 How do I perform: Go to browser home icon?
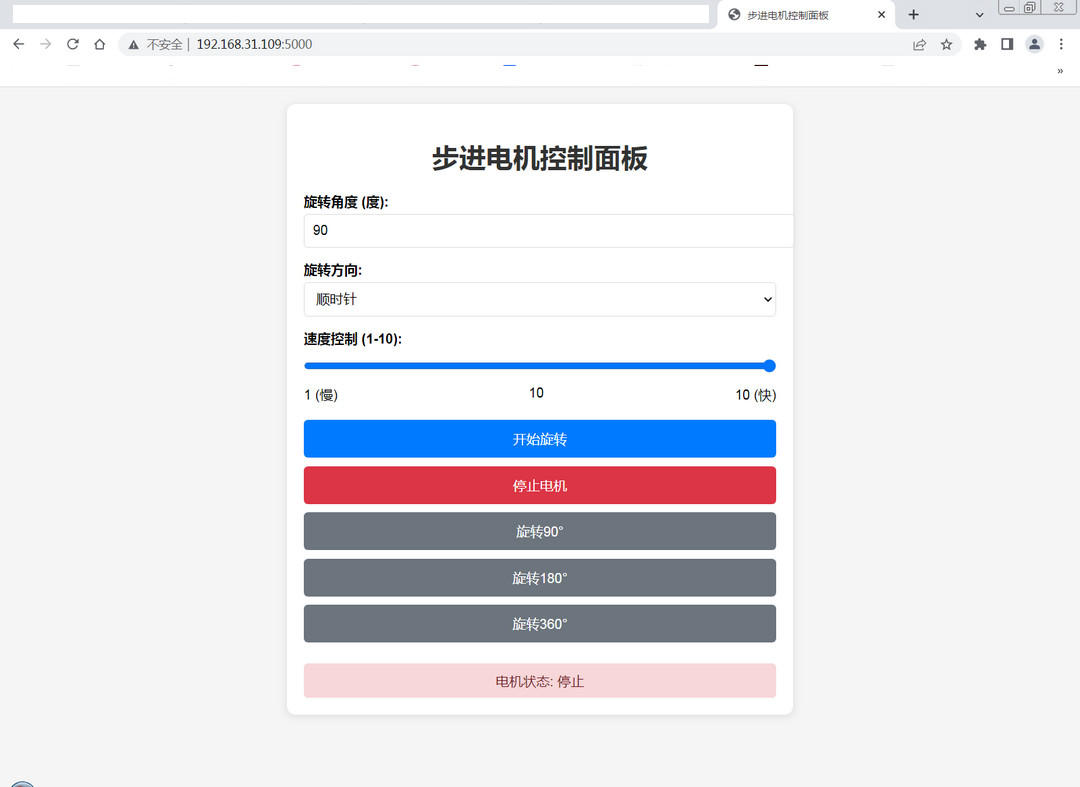[100, 44]
